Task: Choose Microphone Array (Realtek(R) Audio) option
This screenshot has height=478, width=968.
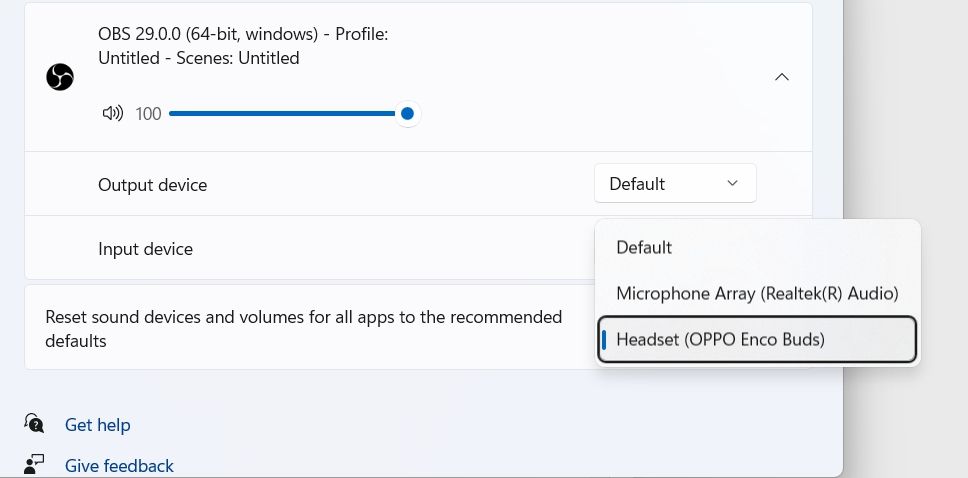Action: tap(757, 293)
